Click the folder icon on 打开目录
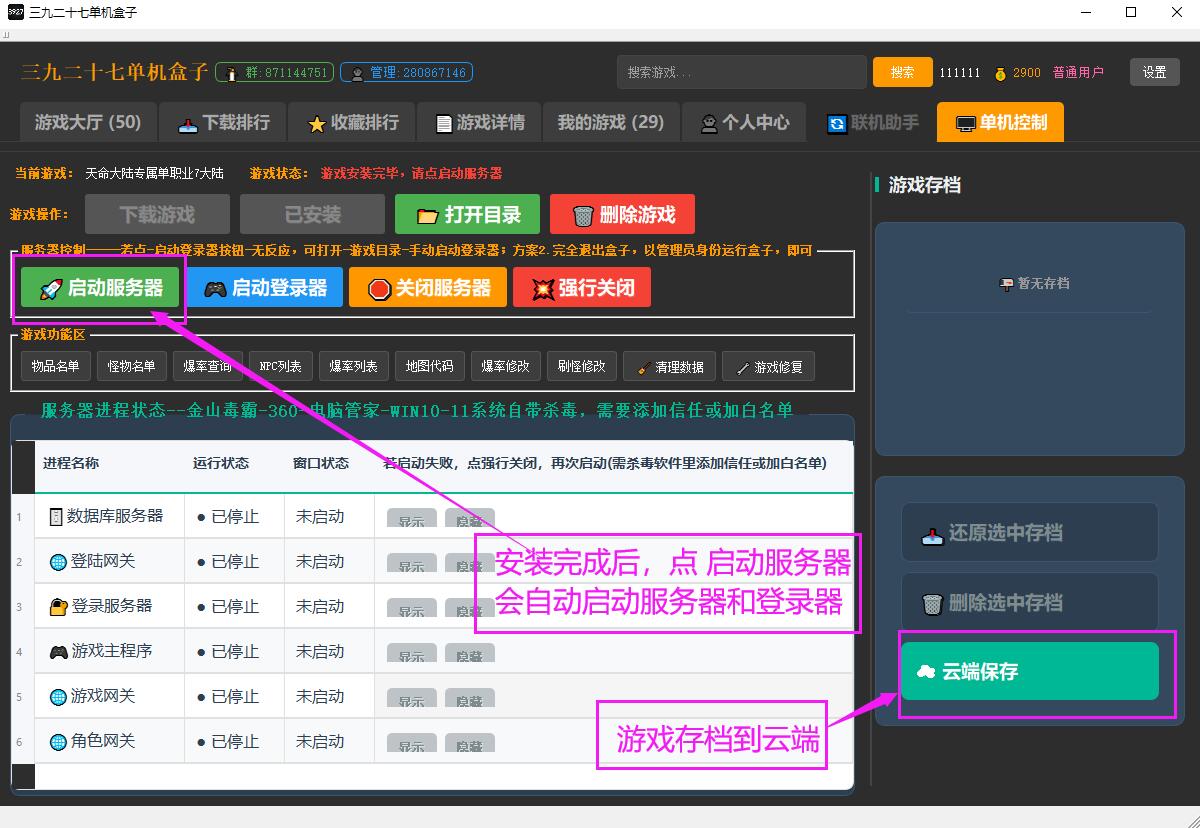The image size is (1200, 828). [x=427, y=216]
